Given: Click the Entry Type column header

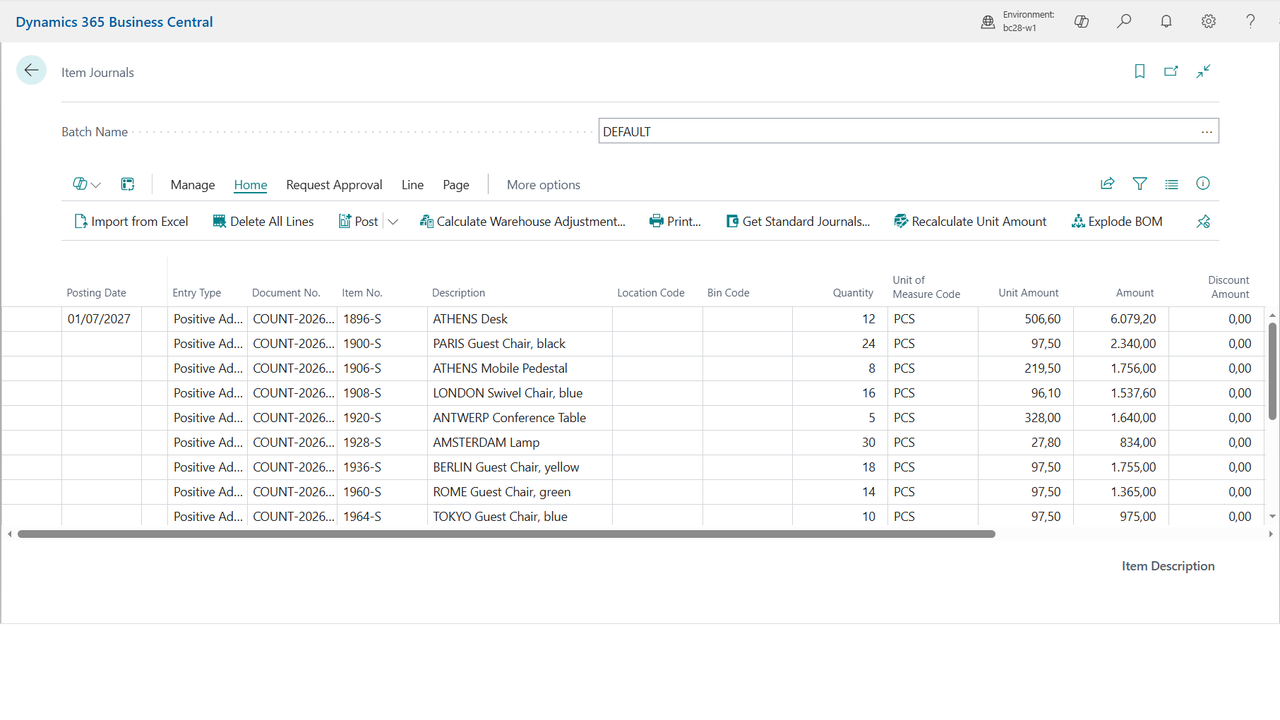Looking at the screenshot, I should (197, 293).
